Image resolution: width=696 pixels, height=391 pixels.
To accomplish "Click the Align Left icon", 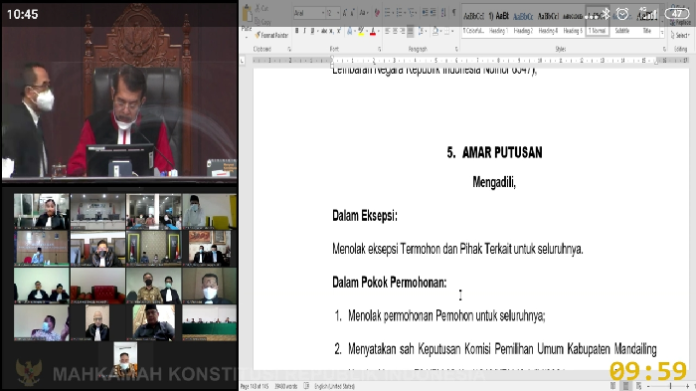I will point(387,31).
